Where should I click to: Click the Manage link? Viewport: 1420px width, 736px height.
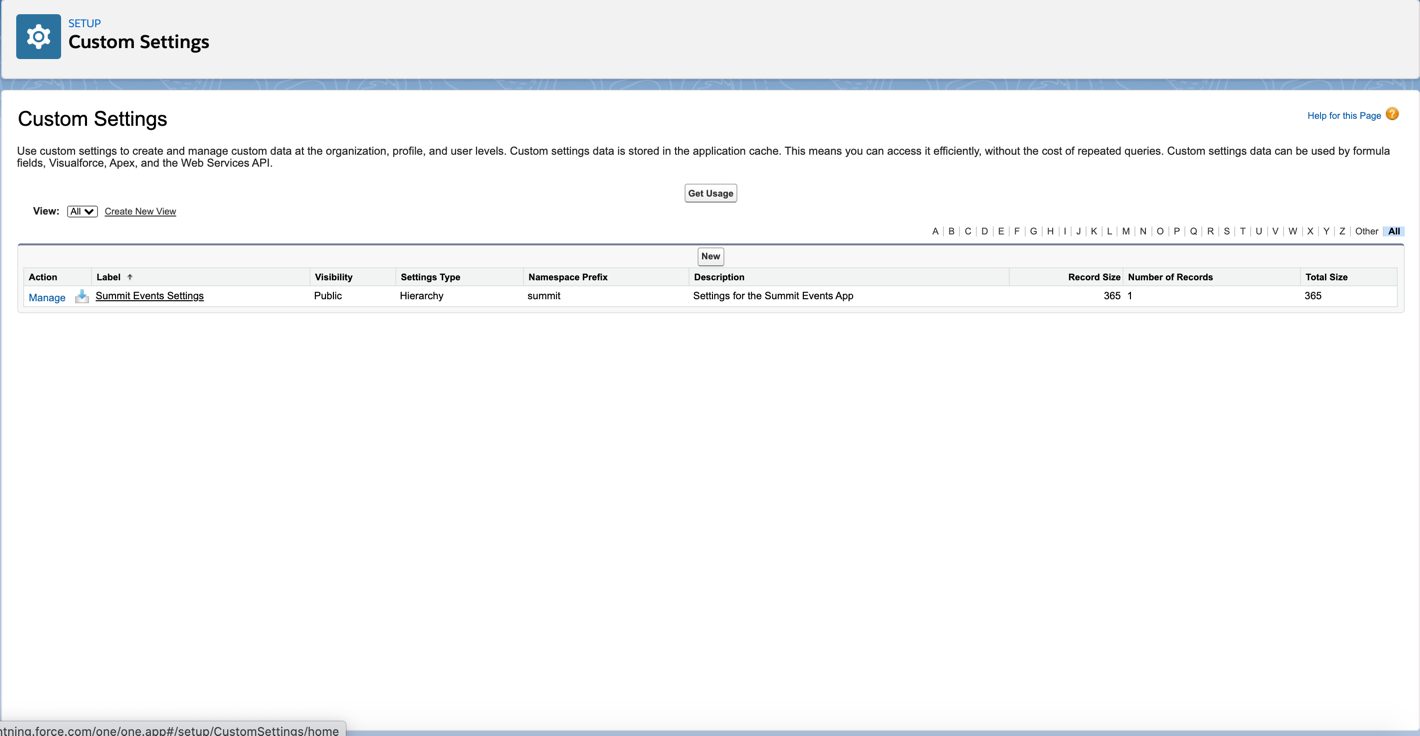pyautogui.click(x=47, y=297)
